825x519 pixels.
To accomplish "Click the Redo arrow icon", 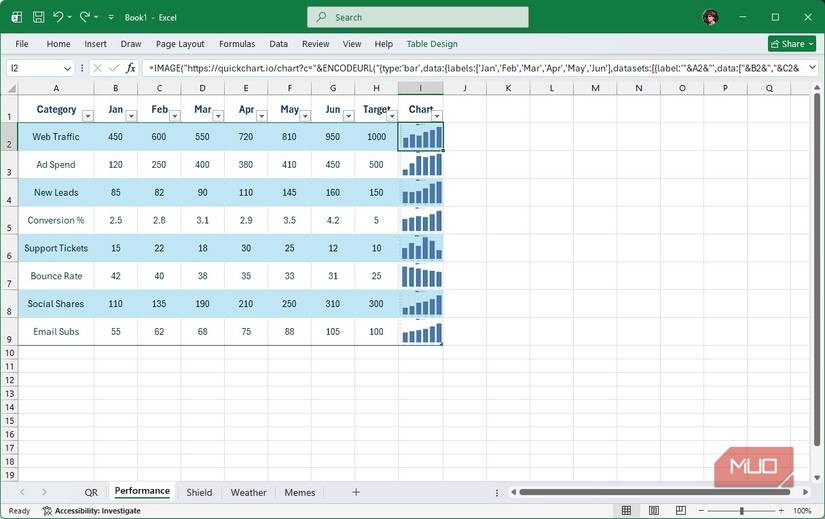I will pos(85,17).
